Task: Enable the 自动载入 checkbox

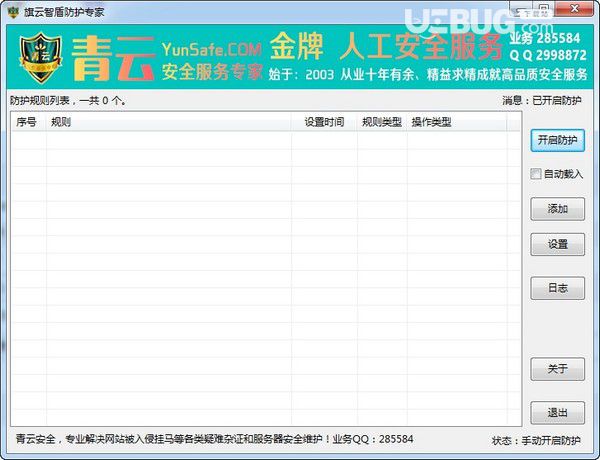Action: [535, 174]
